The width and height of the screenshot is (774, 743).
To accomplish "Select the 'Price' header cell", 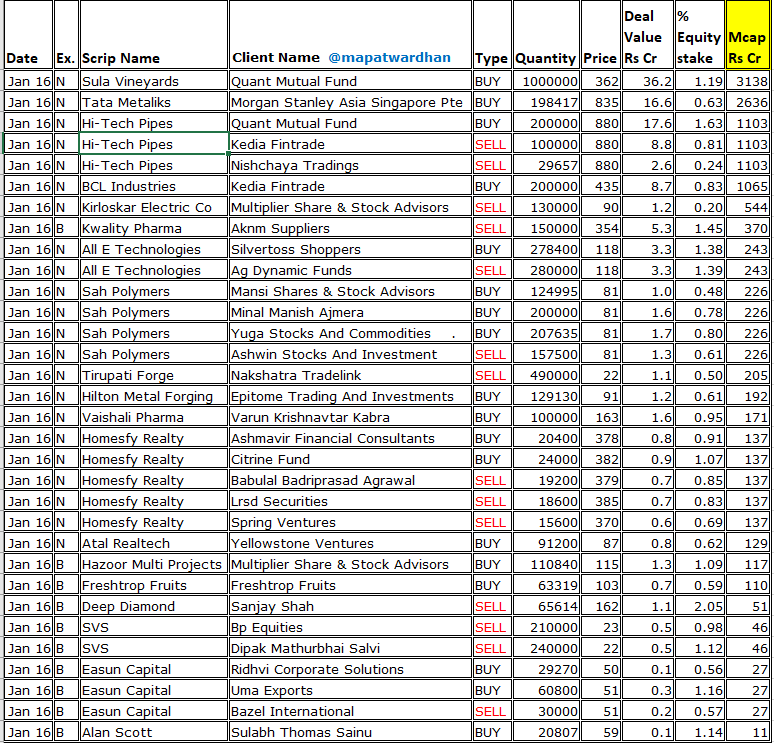I will pyautogui.click(x=601, y=35).
